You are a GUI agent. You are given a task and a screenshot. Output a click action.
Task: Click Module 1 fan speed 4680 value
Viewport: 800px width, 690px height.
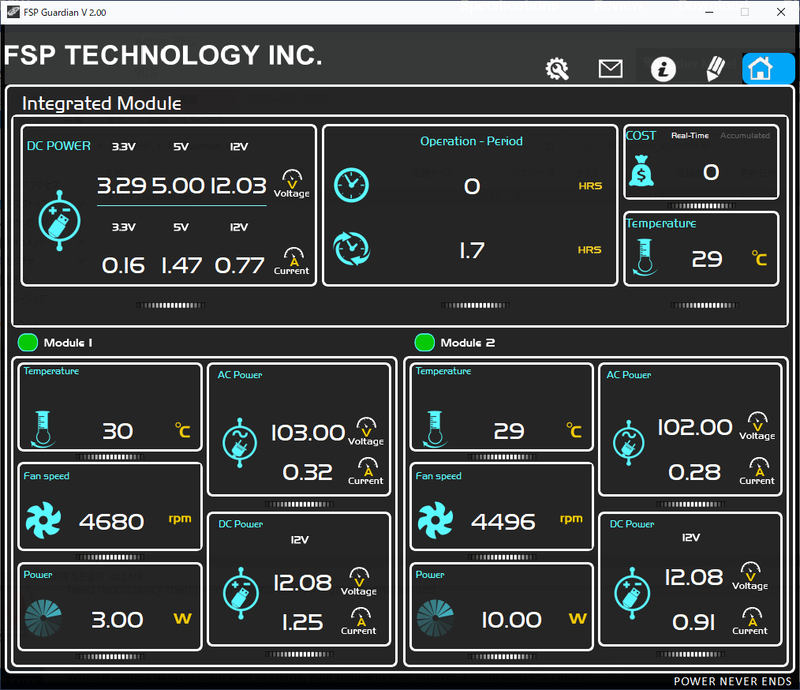112,522
